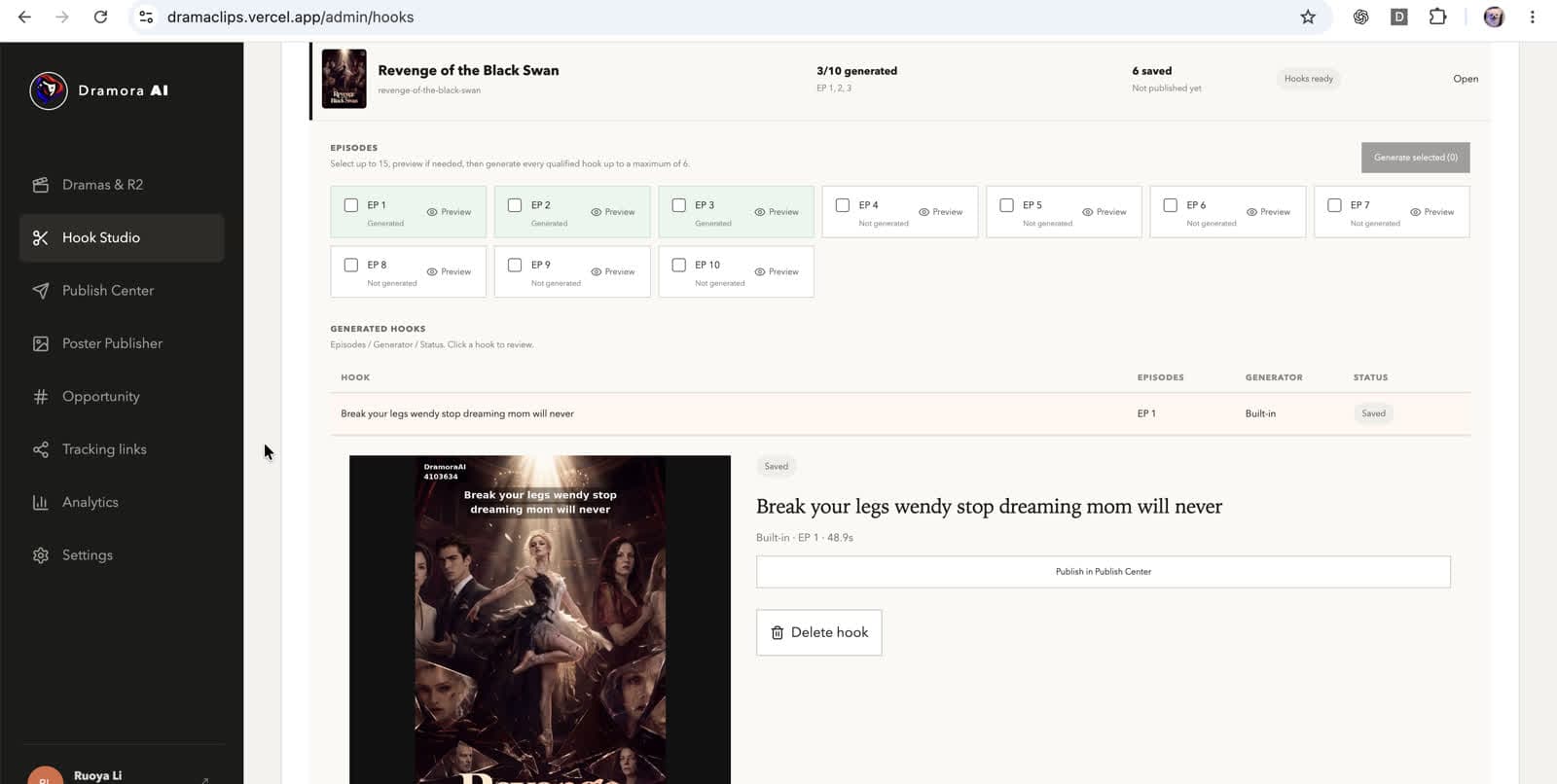Image resolution: width=1557 pixels, height=784 pixels.
Task: Click the browser forward arrow
Action: click(62, 17)
